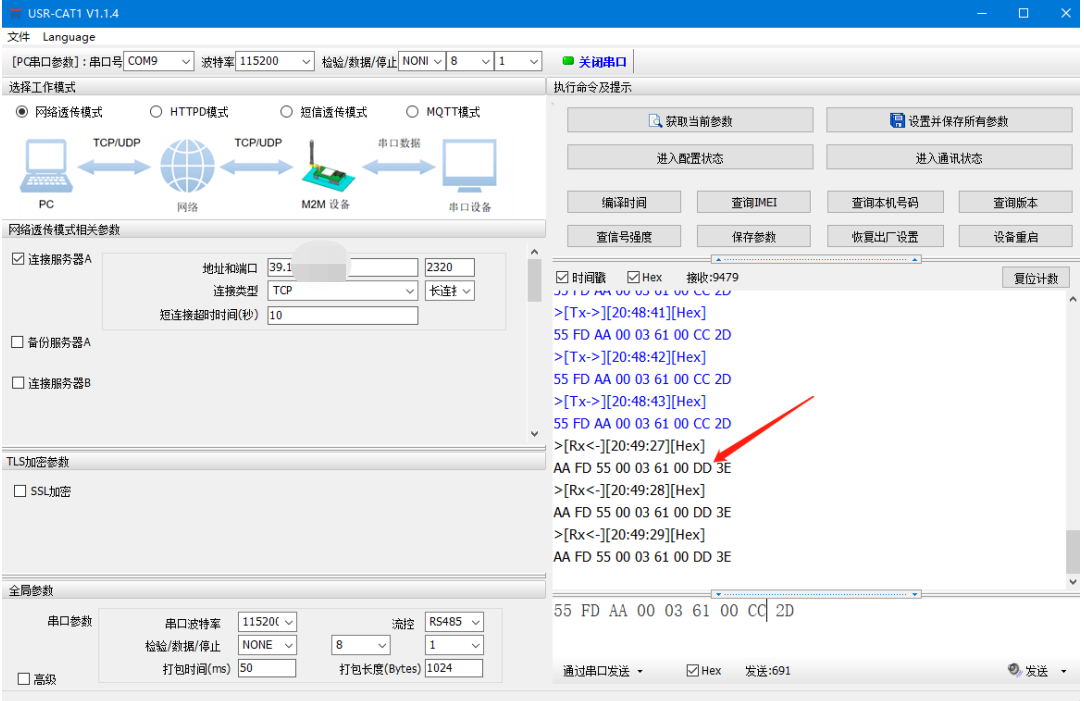Open the 文件 menu
The height and width of the screenshot is (701, 1084).
(19, 37)
